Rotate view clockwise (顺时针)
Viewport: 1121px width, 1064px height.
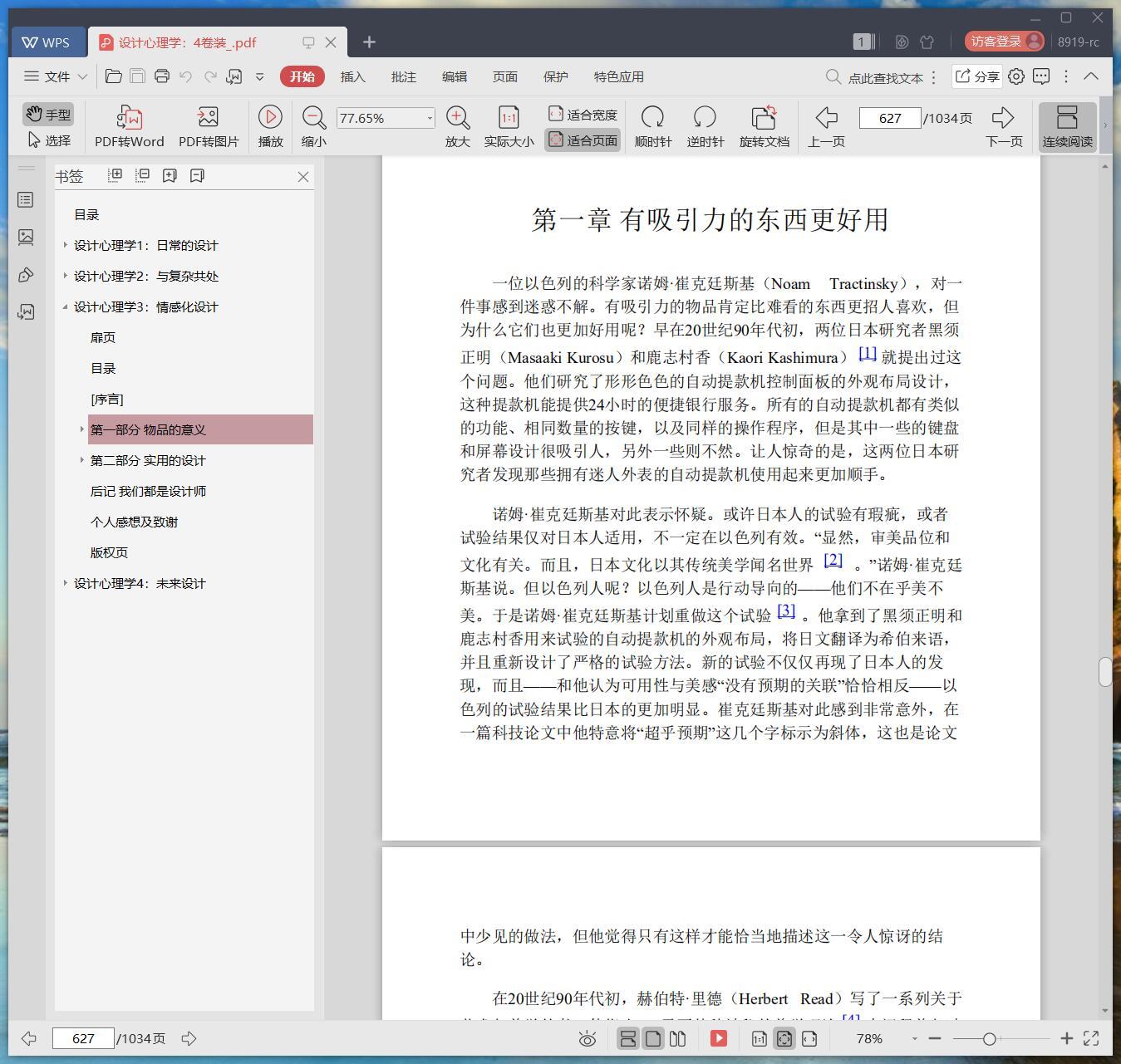click(652, 127)
